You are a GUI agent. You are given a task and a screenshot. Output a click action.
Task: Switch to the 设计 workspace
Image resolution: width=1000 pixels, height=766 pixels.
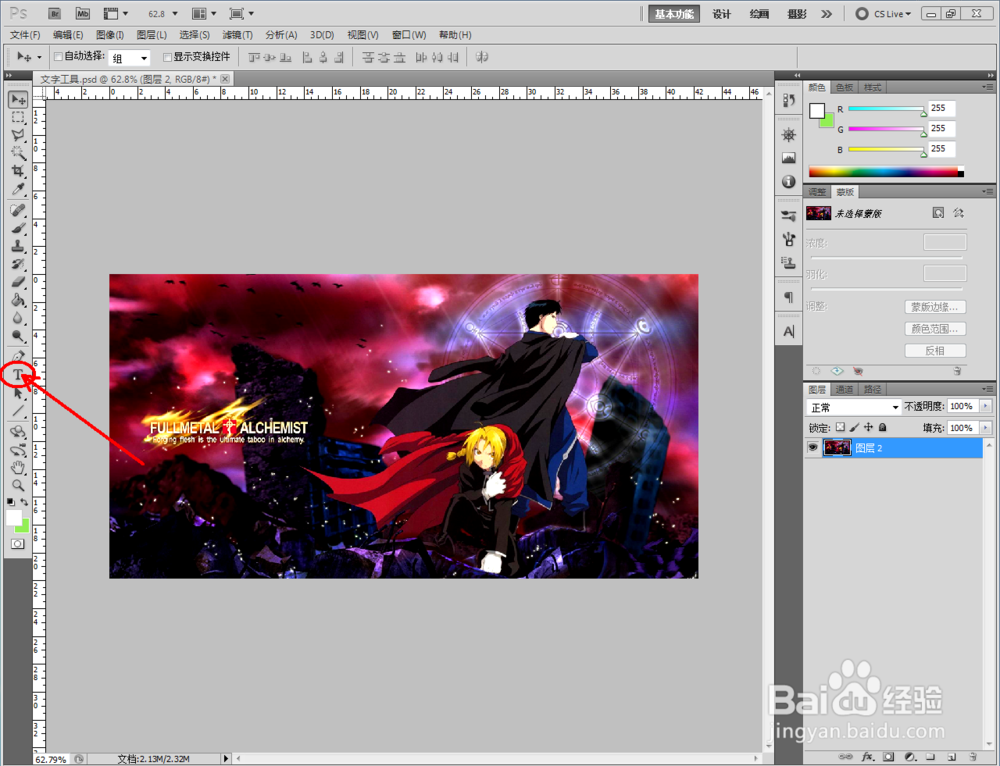[x=721, y=14]
